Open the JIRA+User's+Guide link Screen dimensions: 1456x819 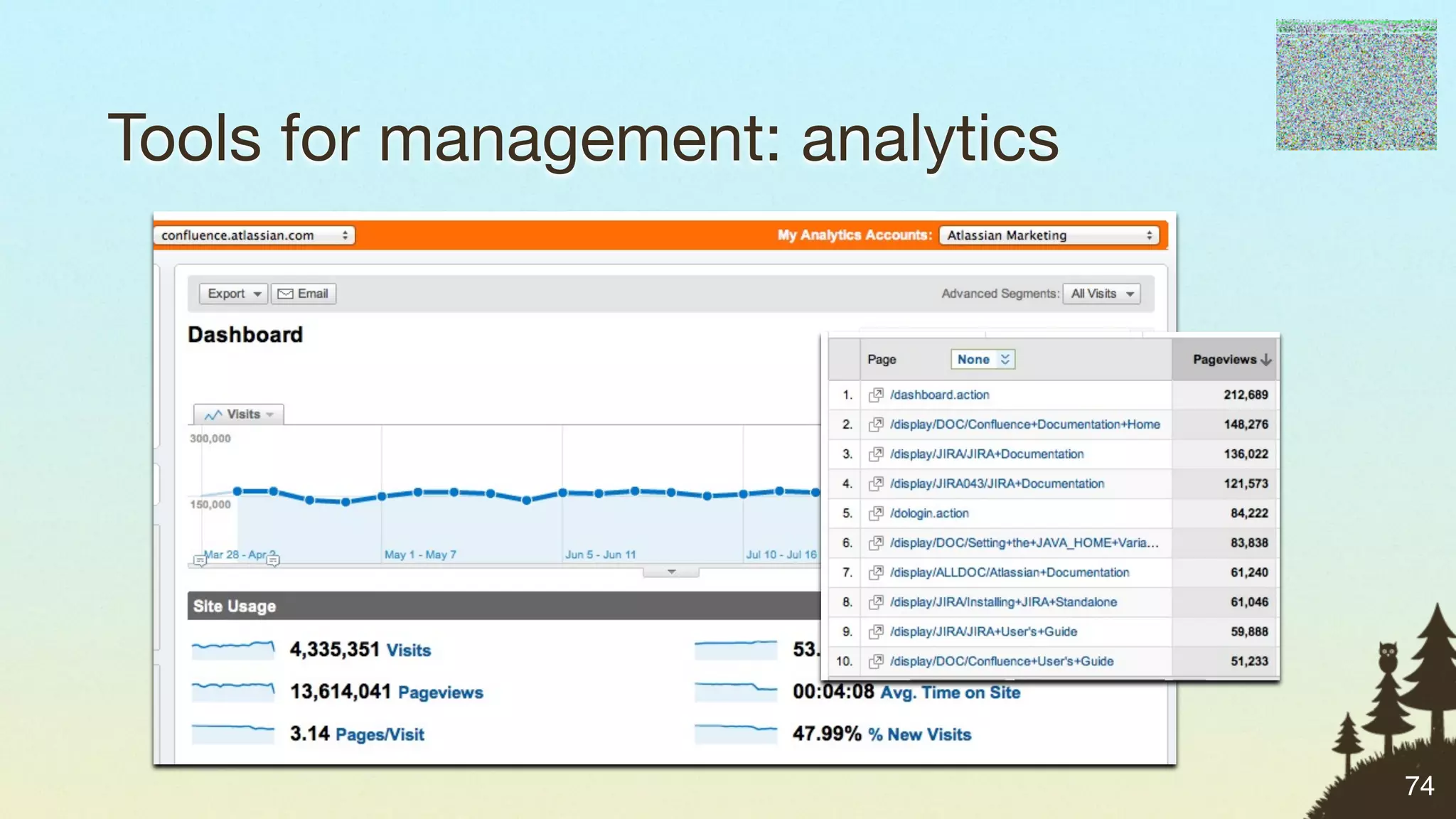(983, 631)
